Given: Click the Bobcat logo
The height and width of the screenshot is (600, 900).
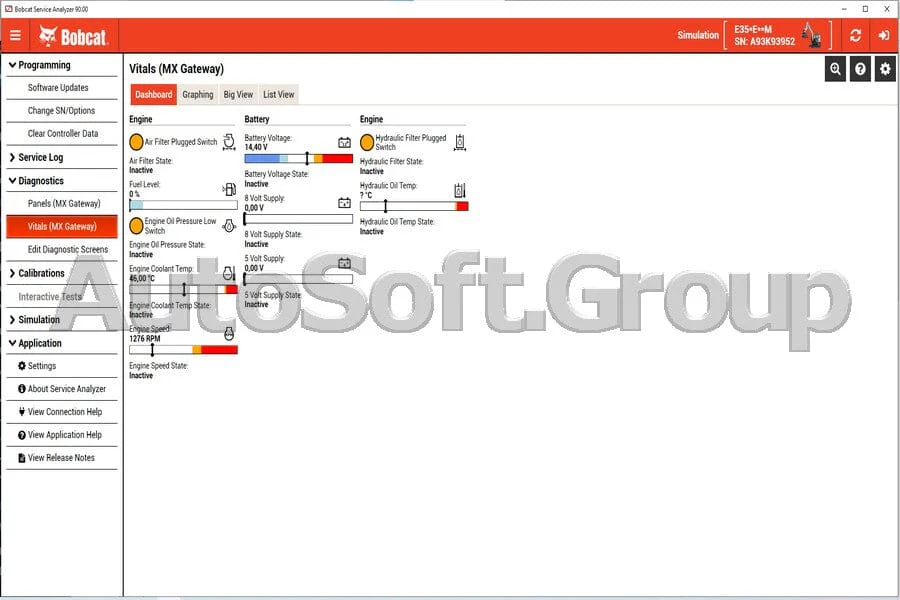Looking at the screenshot, I should click(73, 36).
